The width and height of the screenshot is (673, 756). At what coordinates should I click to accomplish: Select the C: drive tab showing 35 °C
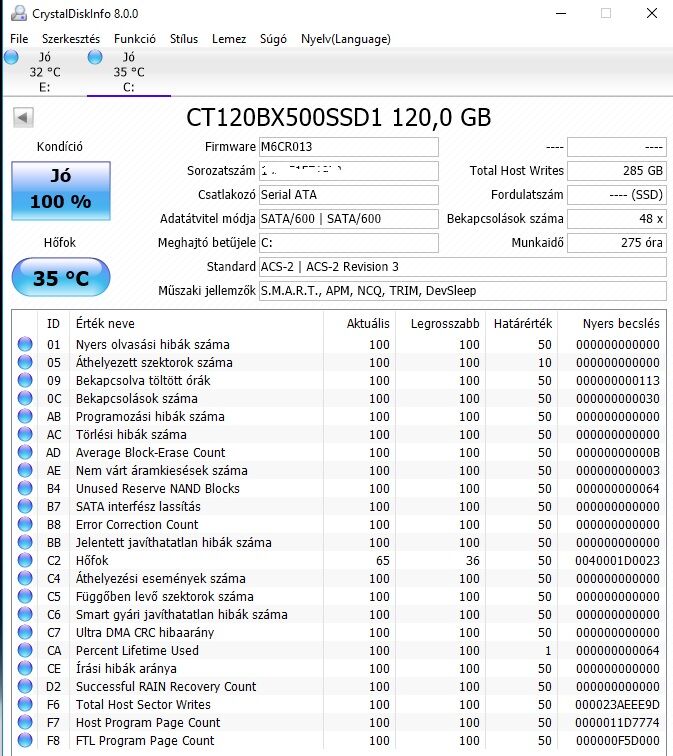point(129,72)
